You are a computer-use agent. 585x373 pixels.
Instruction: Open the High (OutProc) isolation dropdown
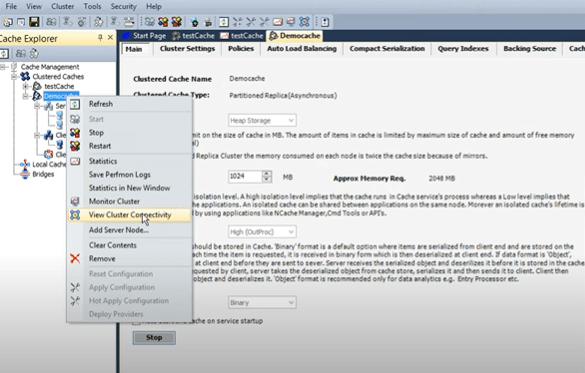(x=262, y=232)
